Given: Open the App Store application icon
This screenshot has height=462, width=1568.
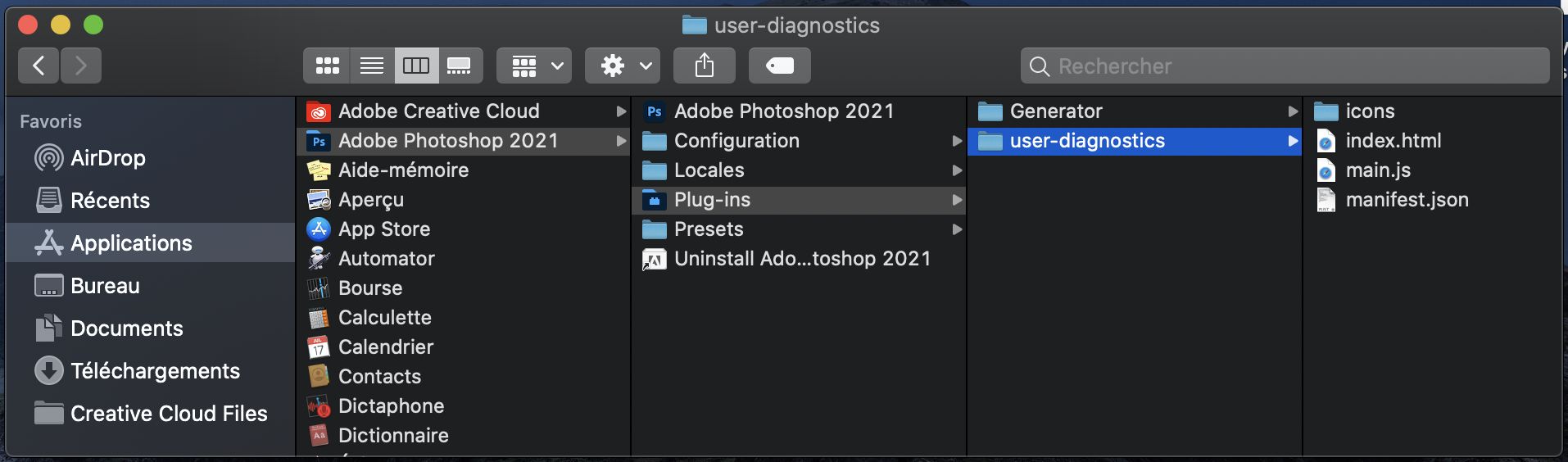Looking at the screenshot, I should [x=319, y=229].
